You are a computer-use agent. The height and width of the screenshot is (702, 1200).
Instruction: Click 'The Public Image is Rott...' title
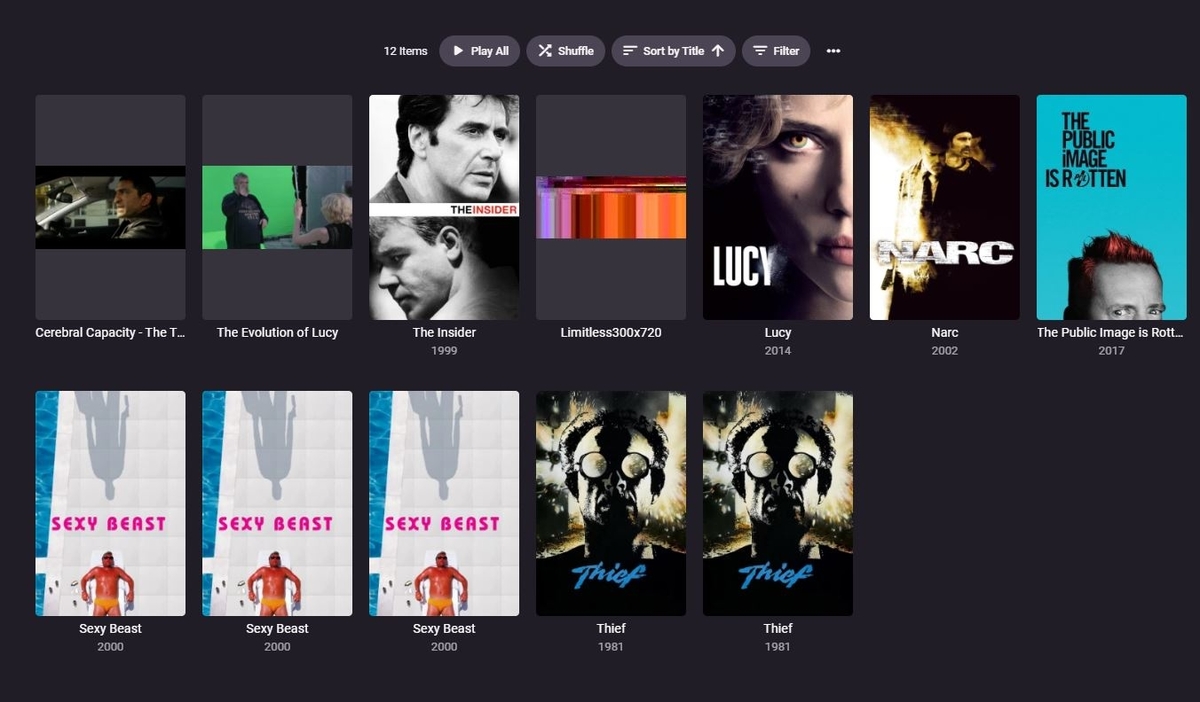(1111, 333)
